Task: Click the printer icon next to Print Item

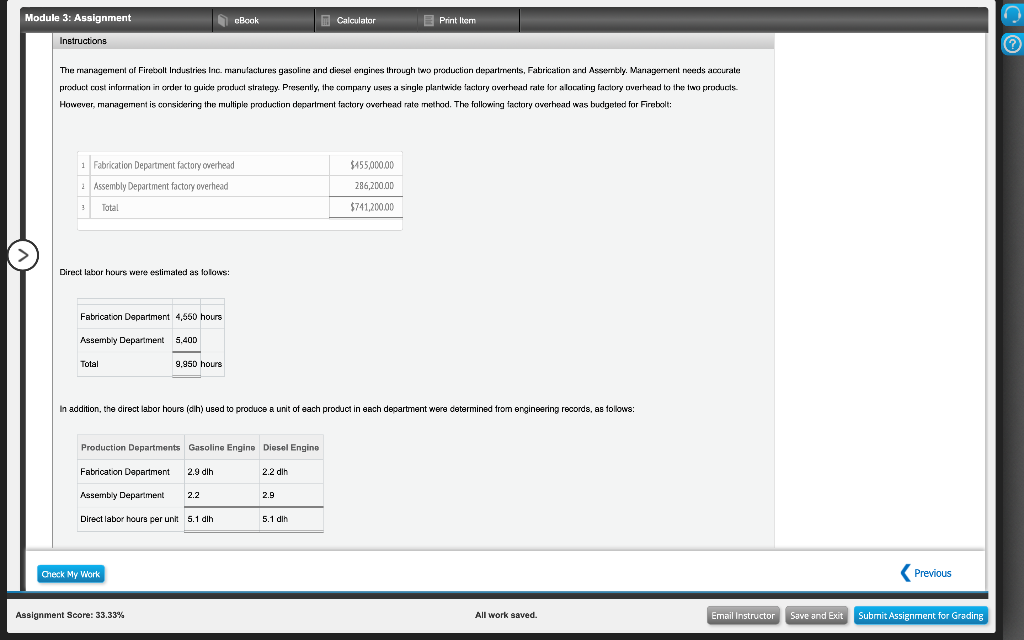Action: pos(428,18)
